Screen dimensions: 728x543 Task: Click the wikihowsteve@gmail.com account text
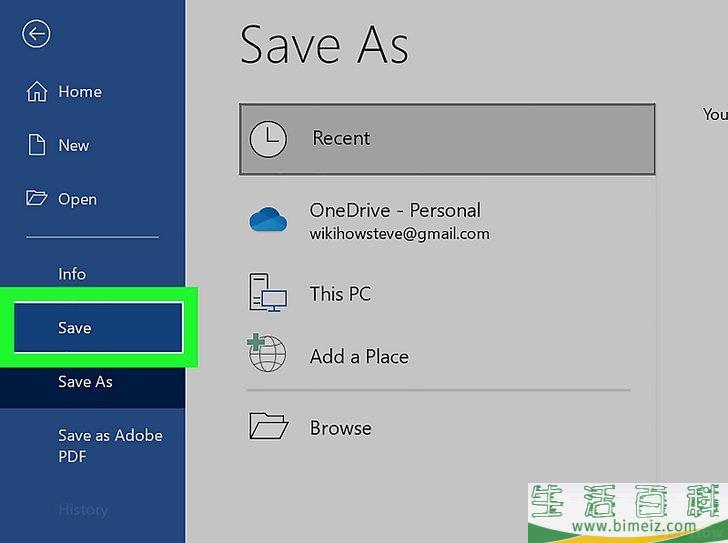(399, 233)
